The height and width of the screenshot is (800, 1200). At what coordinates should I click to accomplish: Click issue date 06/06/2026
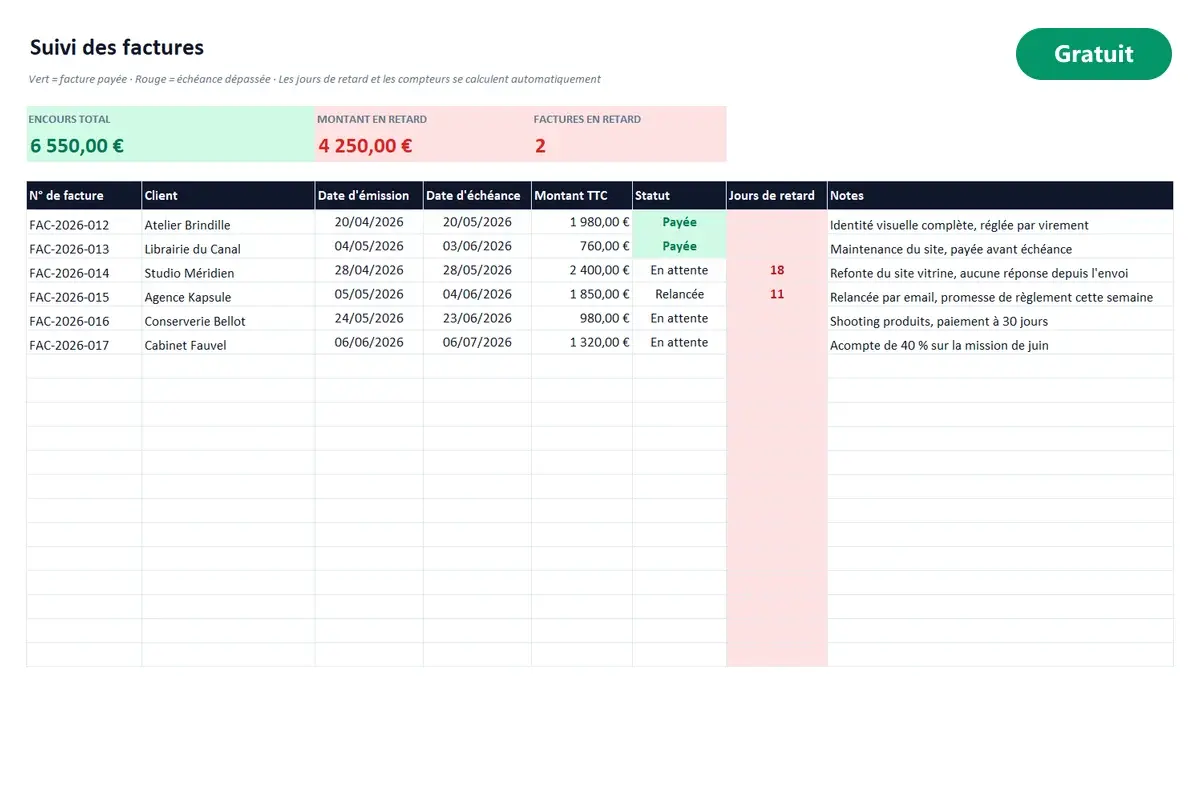369,343
